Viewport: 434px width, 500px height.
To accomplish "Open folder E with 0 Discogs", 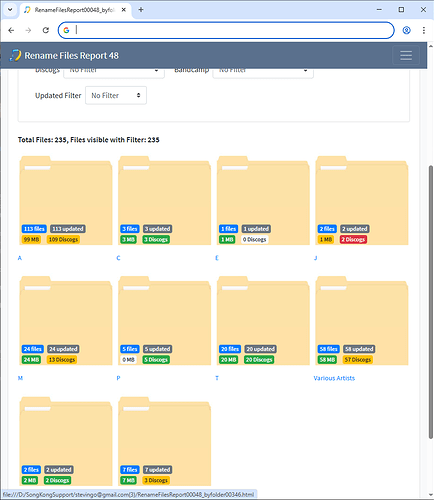I will pyautogui.click(x=263, y=200).
